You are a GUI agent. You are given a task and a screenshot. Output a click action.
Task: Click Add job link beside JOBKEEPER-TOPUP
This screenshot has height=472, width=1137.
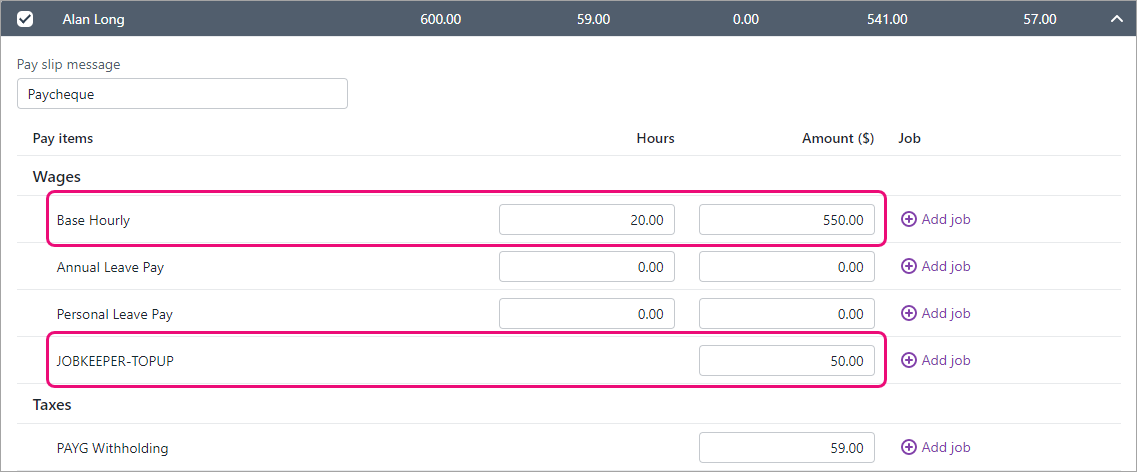[945, 360]
